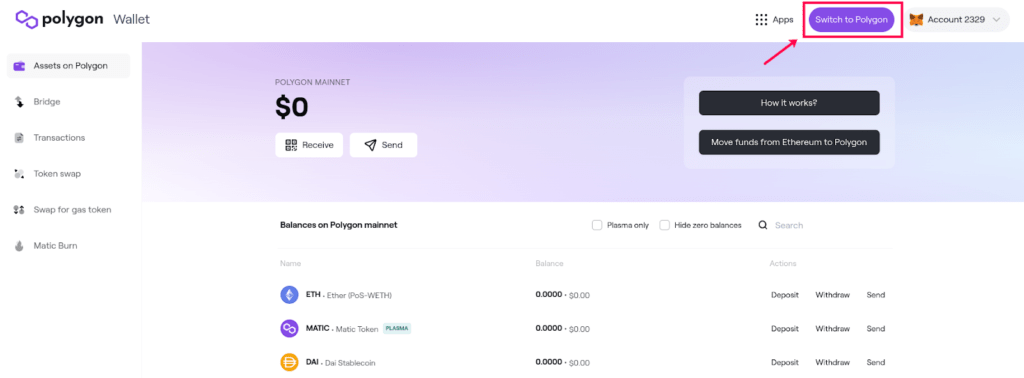
Task: Enable the Plasma only checkbox
Action: click(596, 225)
